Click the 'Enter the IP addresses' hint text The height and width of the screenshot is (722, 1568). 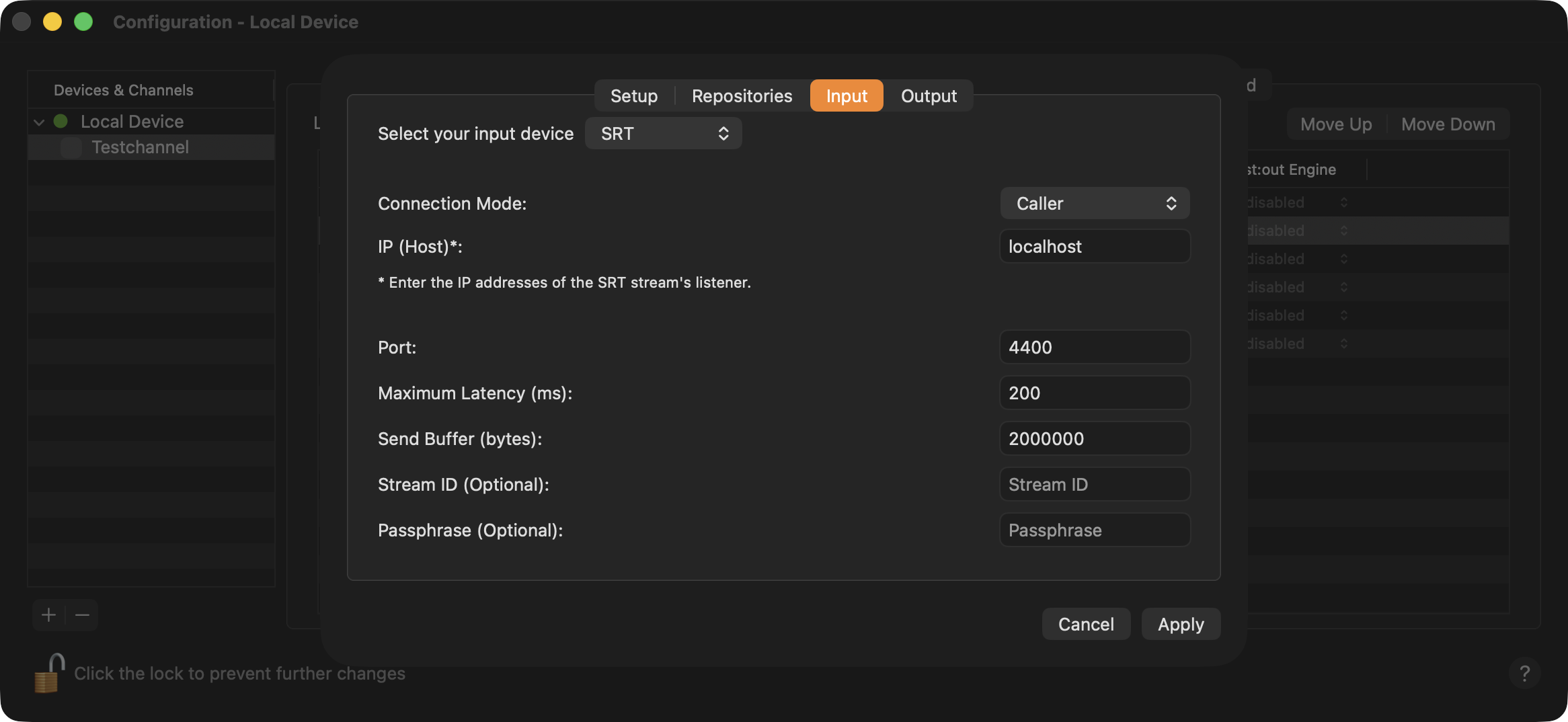point(564,282)
